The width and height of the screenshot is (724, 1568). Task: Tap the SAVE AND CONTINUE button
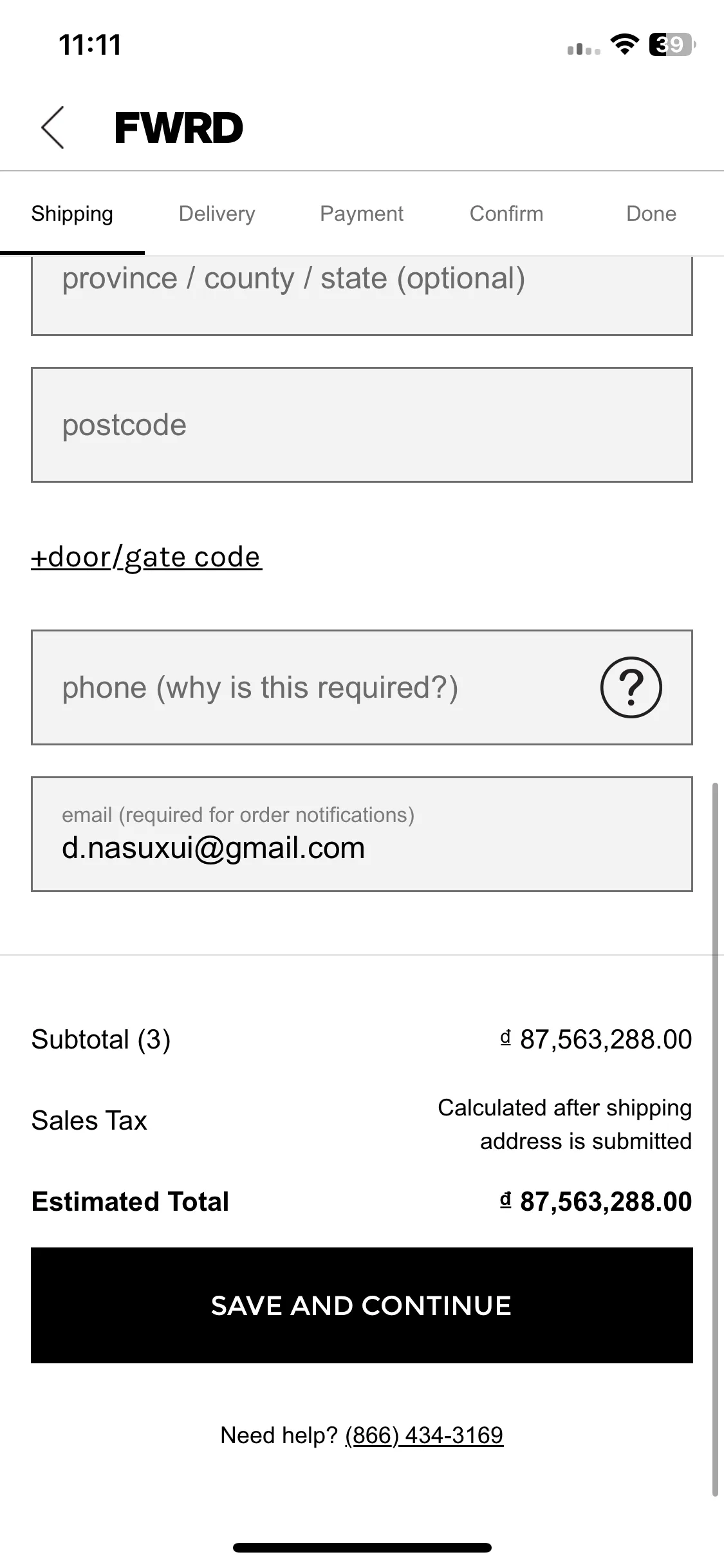tap(362, 1305)
